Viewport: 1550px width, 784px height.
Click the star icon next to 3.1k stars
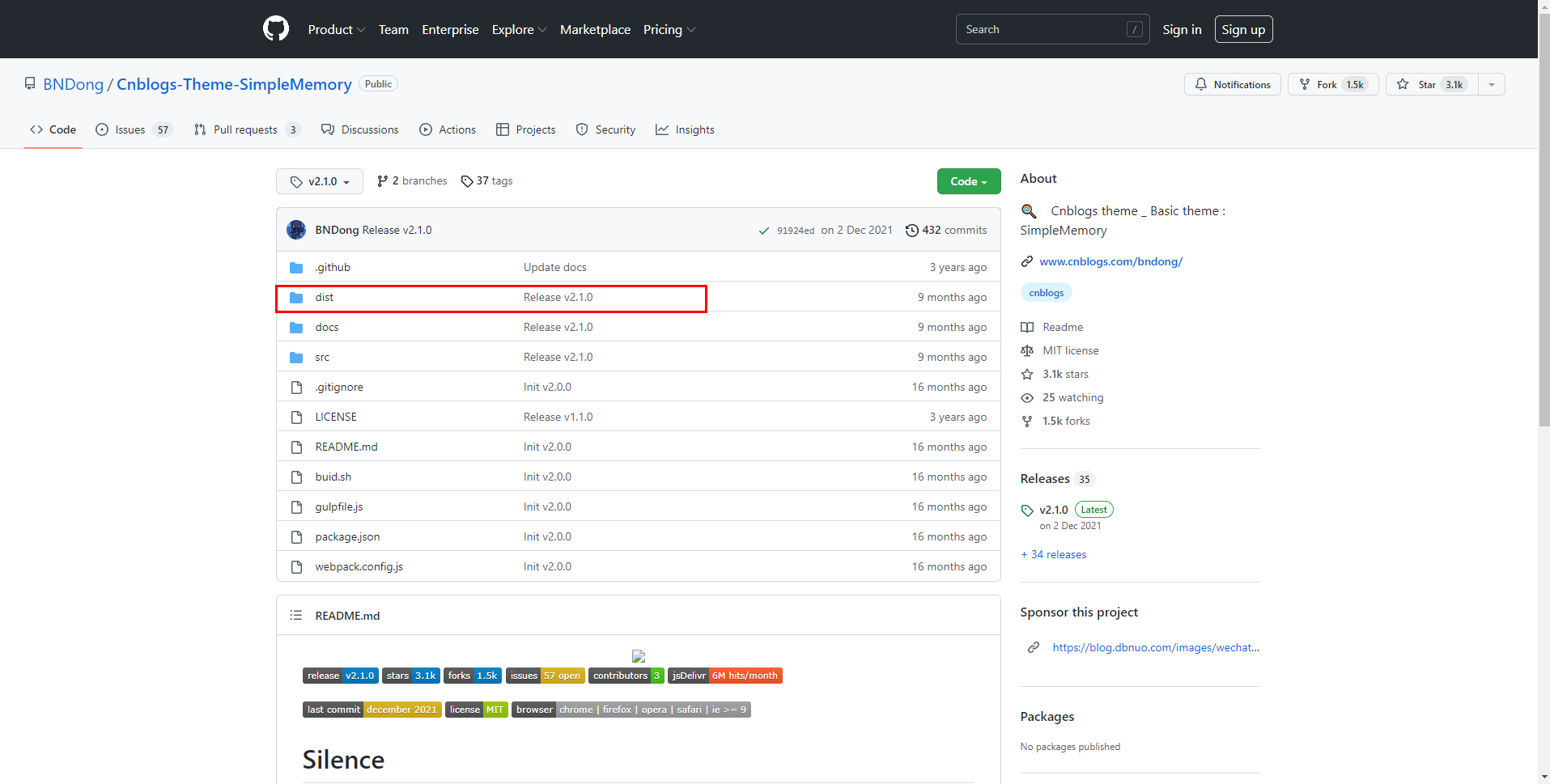(1027, 374)
